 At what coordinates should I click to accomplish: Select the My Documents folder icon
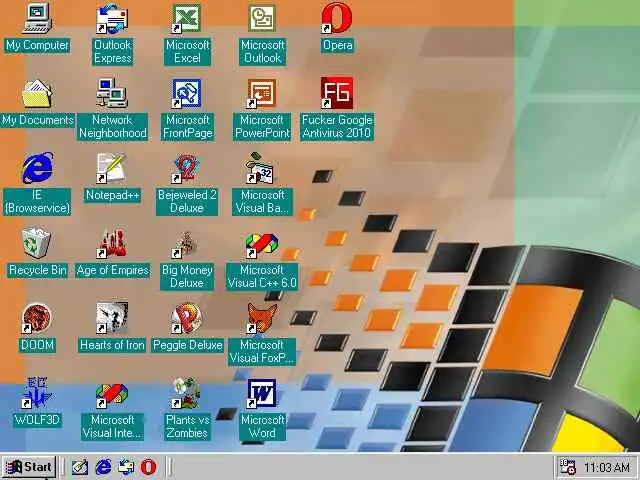pos(37,93)
